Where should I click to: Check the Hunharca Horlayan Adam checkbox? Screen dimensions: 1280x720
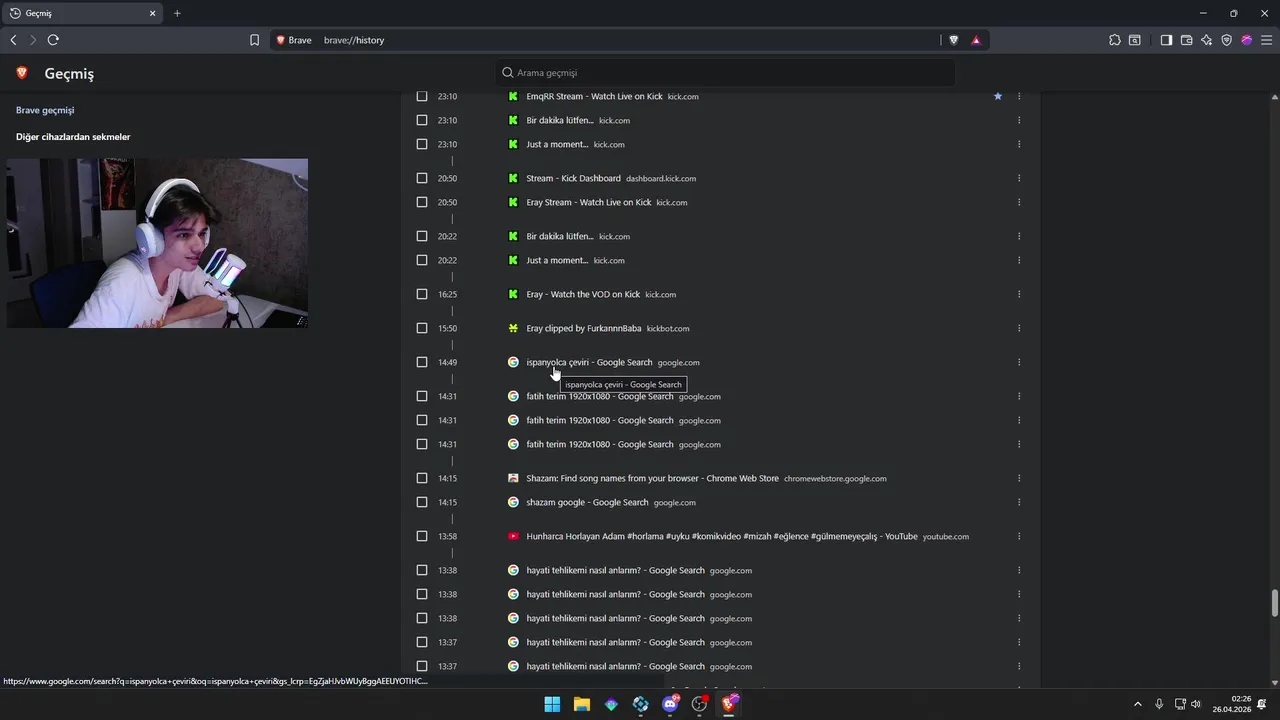tap(422, 536)
